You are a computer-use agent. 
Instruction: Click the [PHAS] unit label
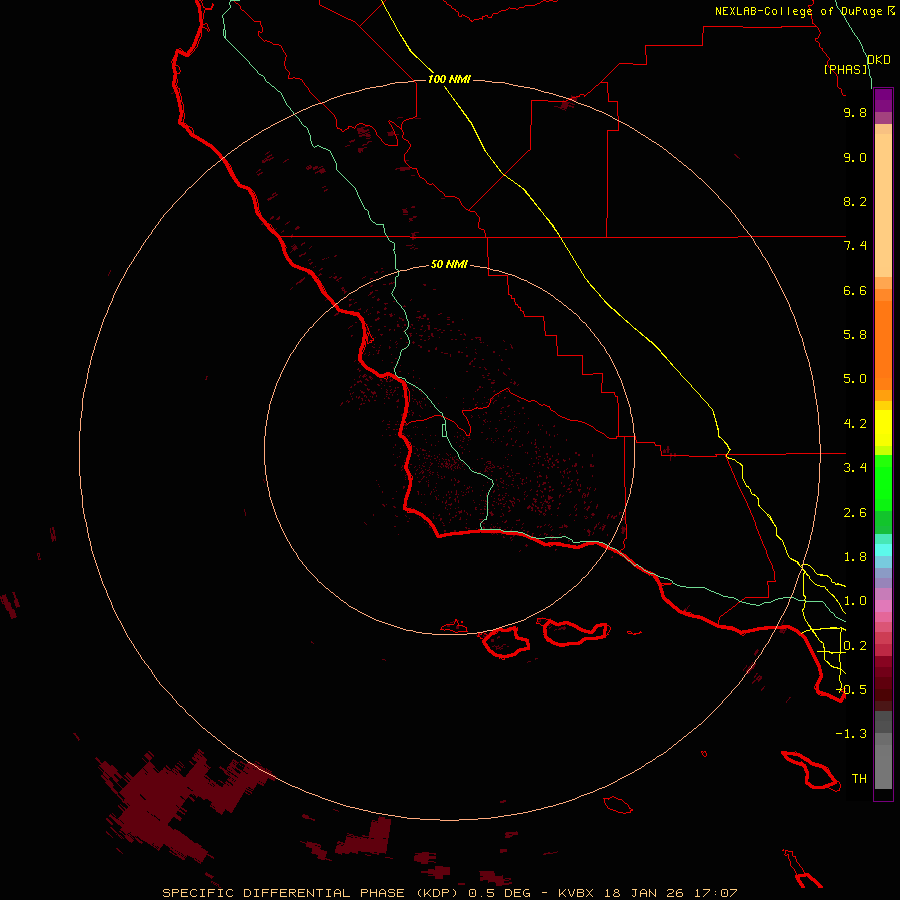(x=846, y=69)
